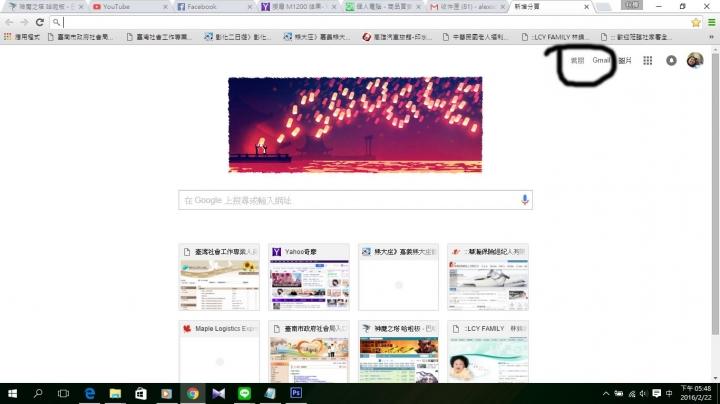Open Windows taskbar search

(x=38, y=393)
